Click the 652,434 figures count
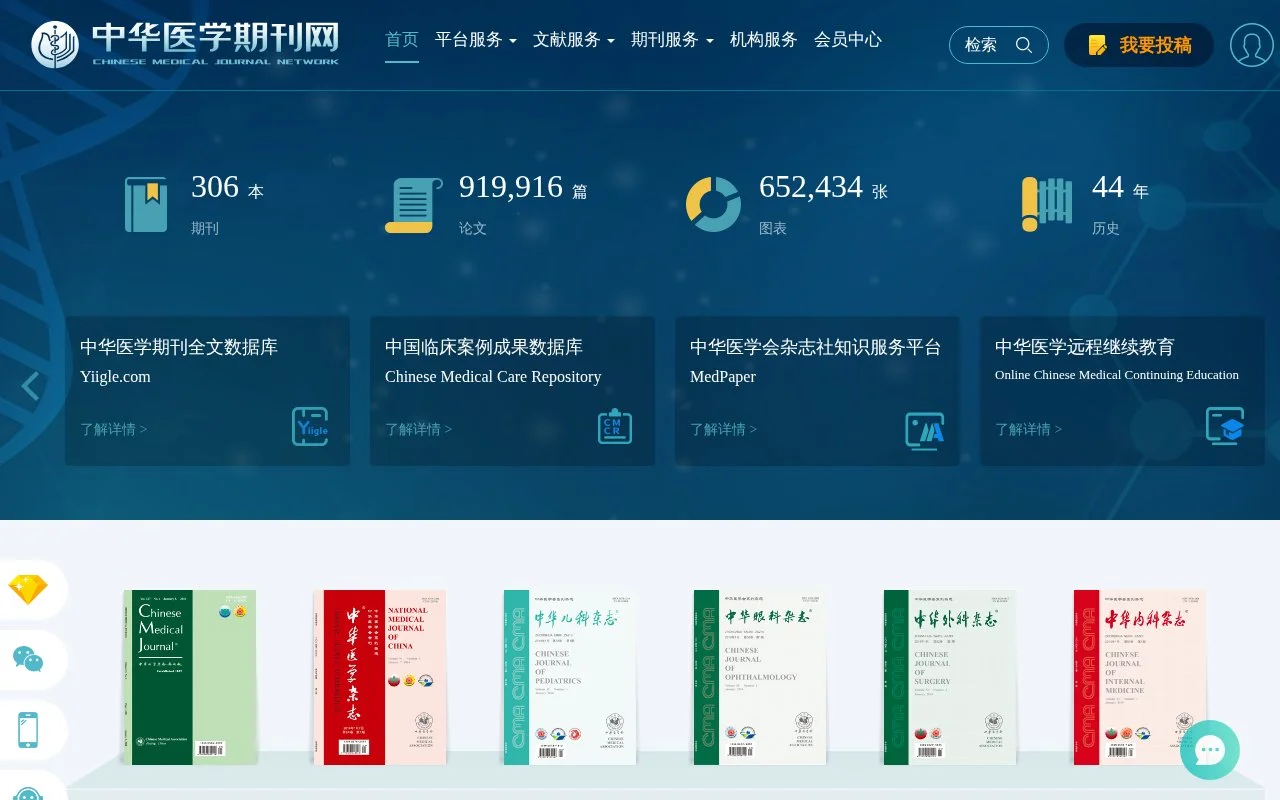Viewport: 1280px width, 800px height. point(811,187)
